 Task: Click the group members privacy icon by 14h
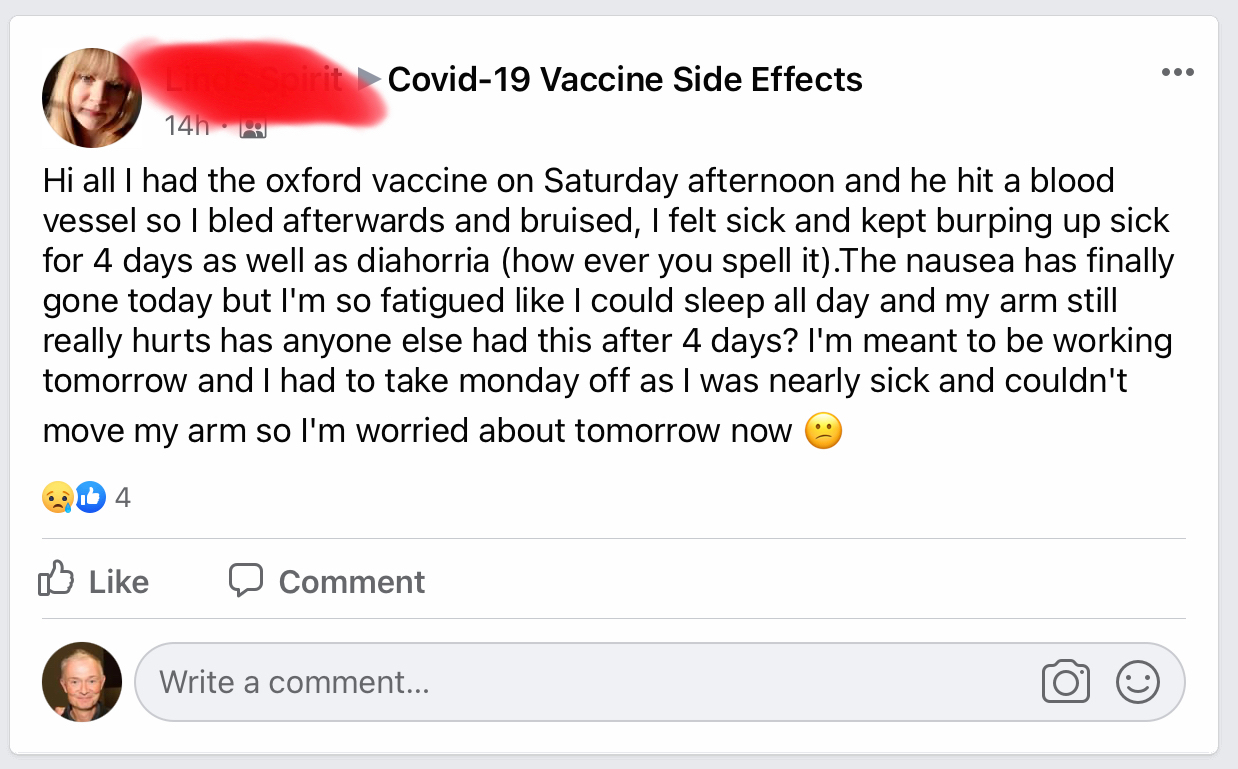(x=254, y=129)
